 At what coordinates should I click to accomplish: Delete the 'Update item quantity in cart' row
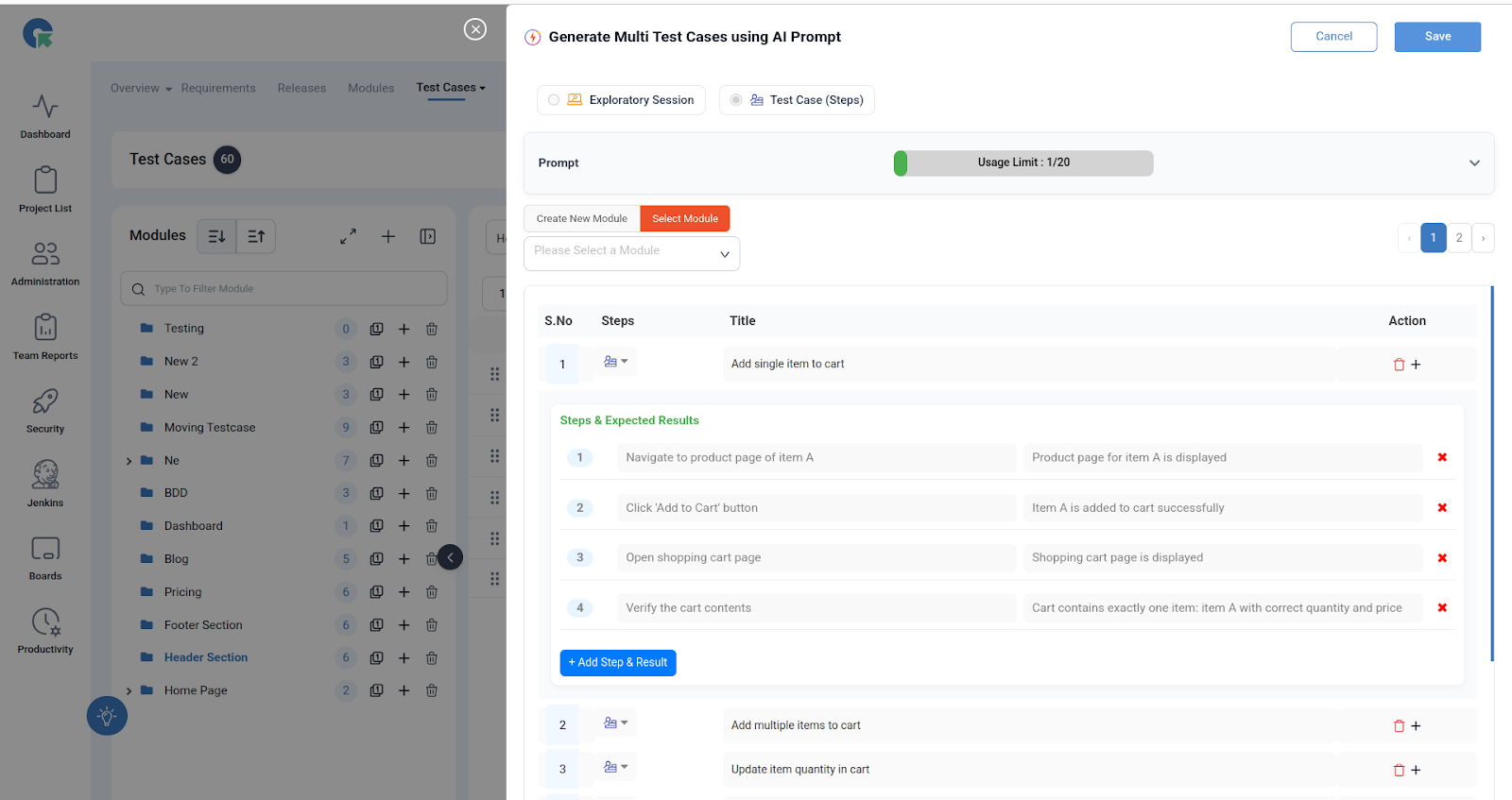click(x=1399, y=771)
